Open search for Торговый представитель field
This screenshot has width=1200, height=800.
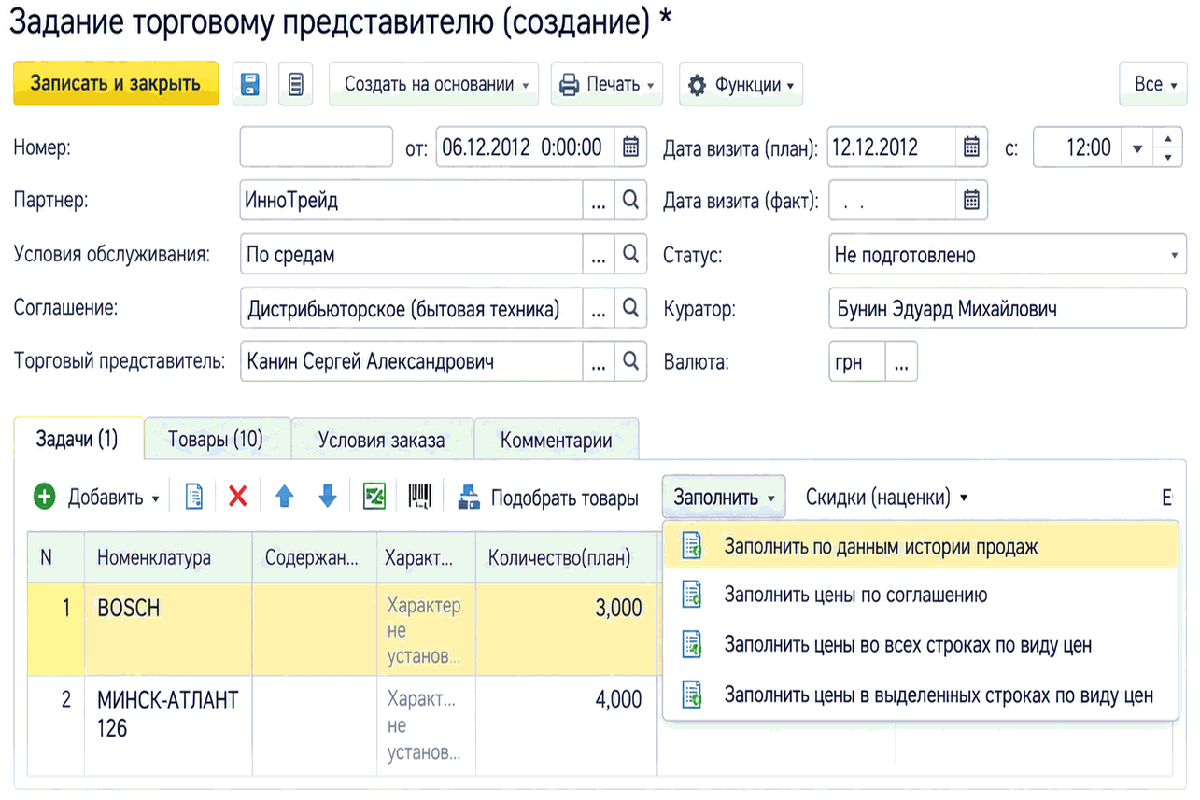[631, 361]
